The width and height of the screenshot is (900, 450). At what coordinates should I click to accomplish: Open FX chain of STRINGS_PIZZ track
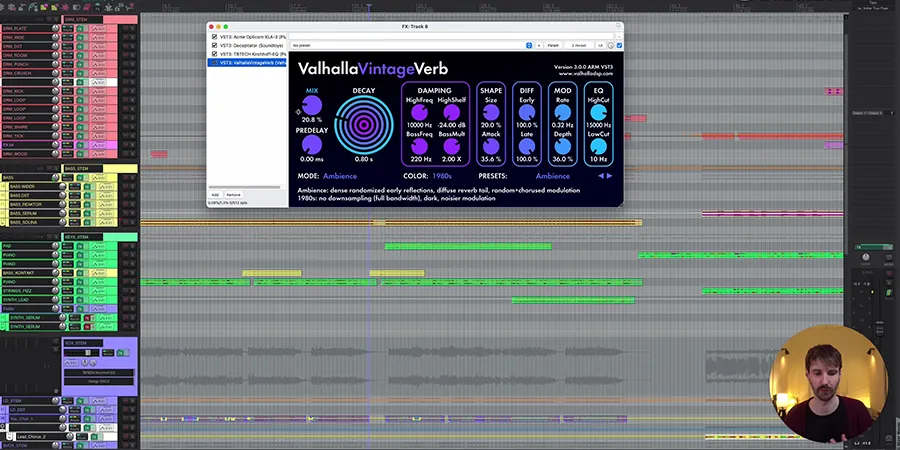coord(80,291)
